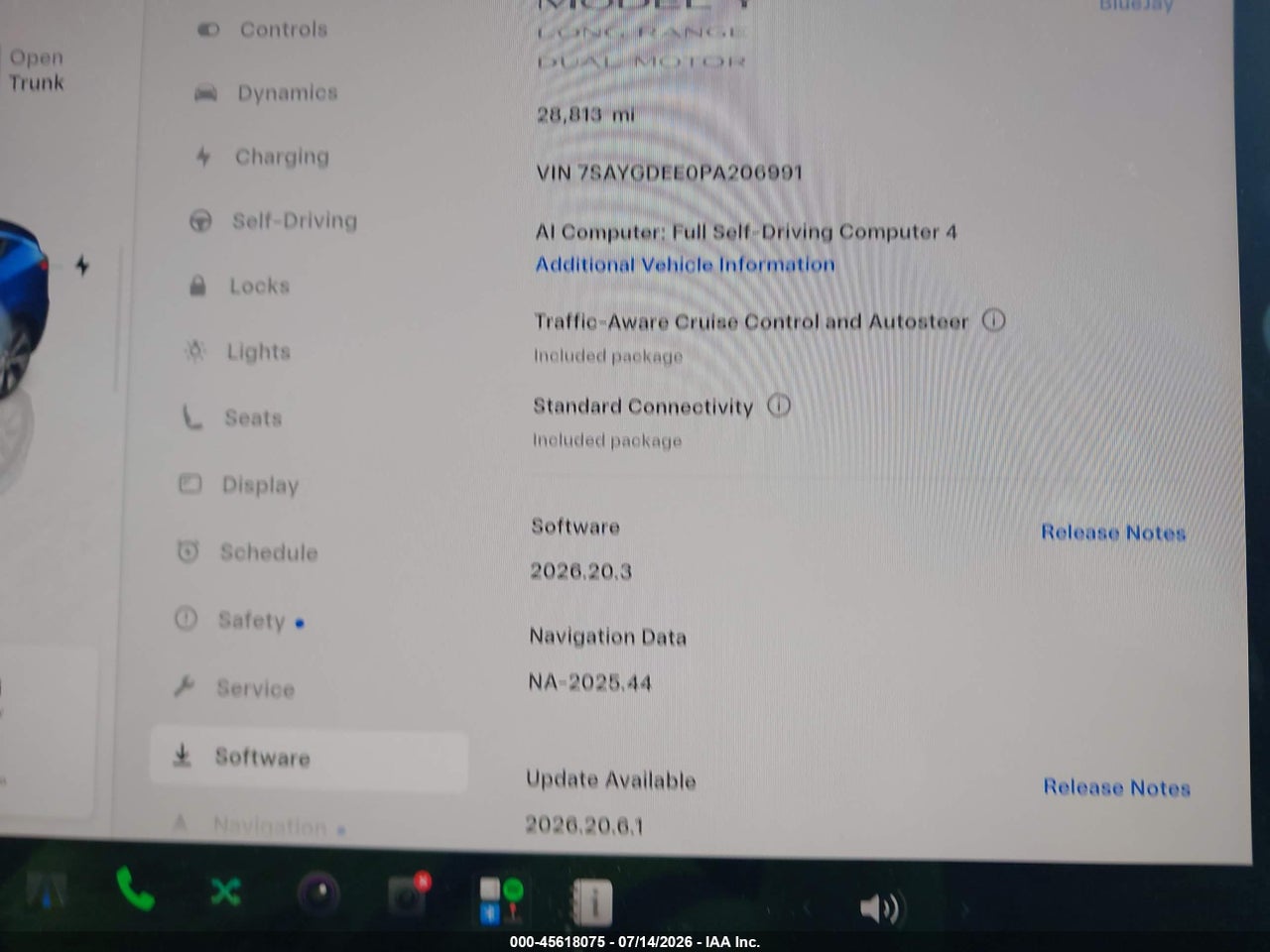Show info for Traffic-Aware Cruise Control and Autosteer
Image resolution: width=1270 pixels, height=952 pixels.
click(993, 320)
